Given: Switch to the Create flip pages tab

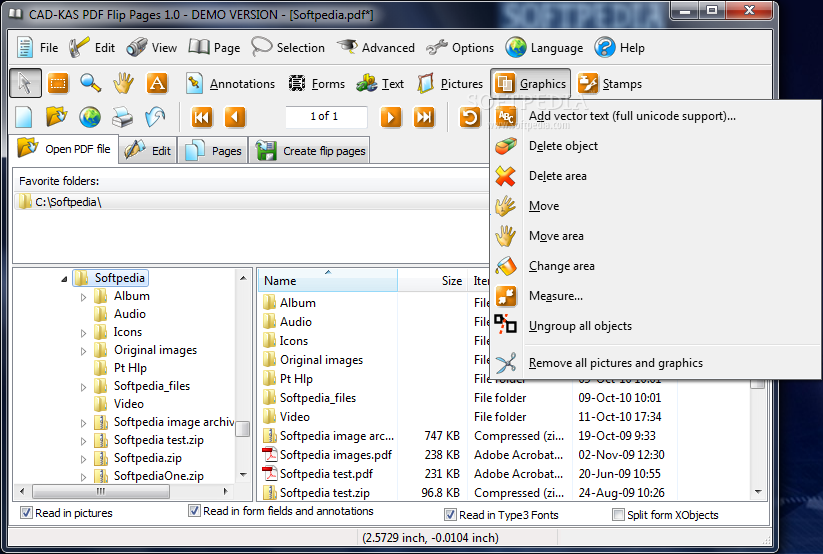Looking at the screenshot, I should pyautogui.click(x=310, y=151).
